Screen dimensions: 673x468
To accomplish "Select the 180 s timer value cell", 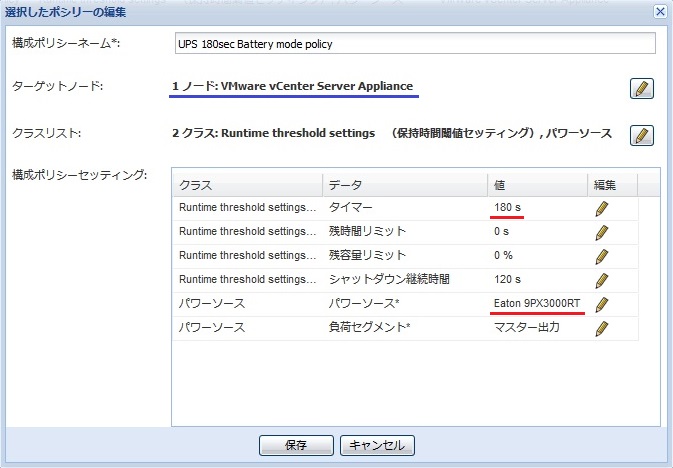I will click(x=537, y=208).
